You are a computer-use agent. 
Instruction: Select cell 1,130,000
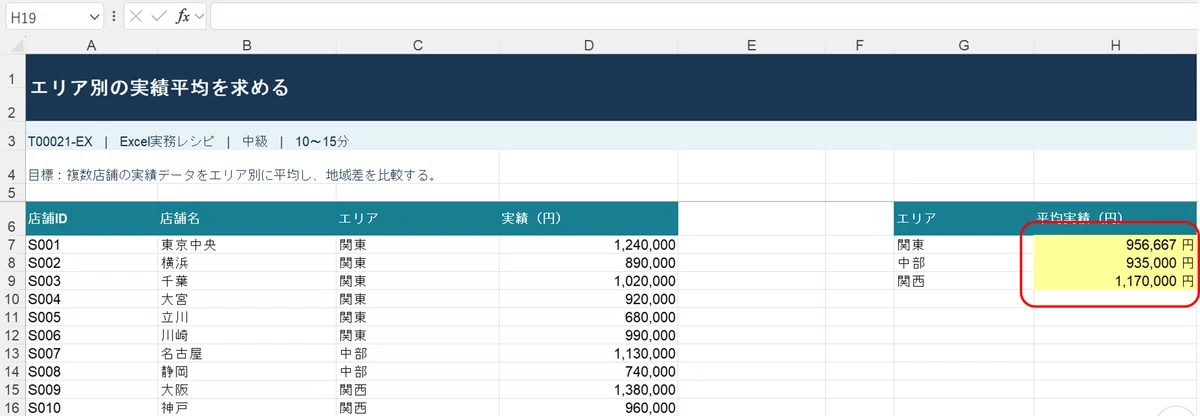point(588,353)
